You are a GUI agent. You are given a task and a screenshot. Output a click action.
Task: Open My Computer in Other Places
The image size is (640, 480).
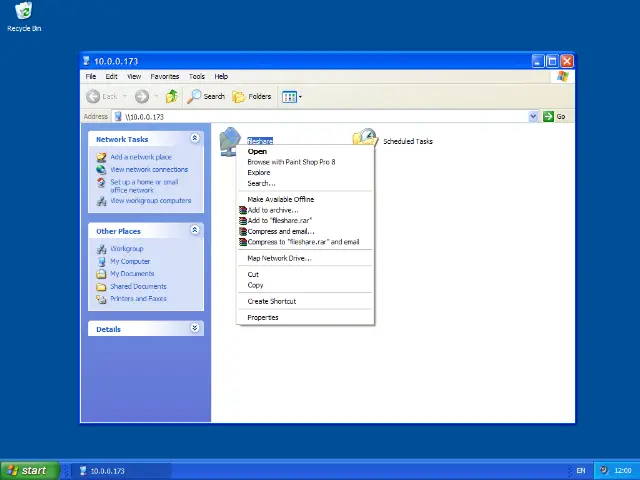[x=130, y=261]
